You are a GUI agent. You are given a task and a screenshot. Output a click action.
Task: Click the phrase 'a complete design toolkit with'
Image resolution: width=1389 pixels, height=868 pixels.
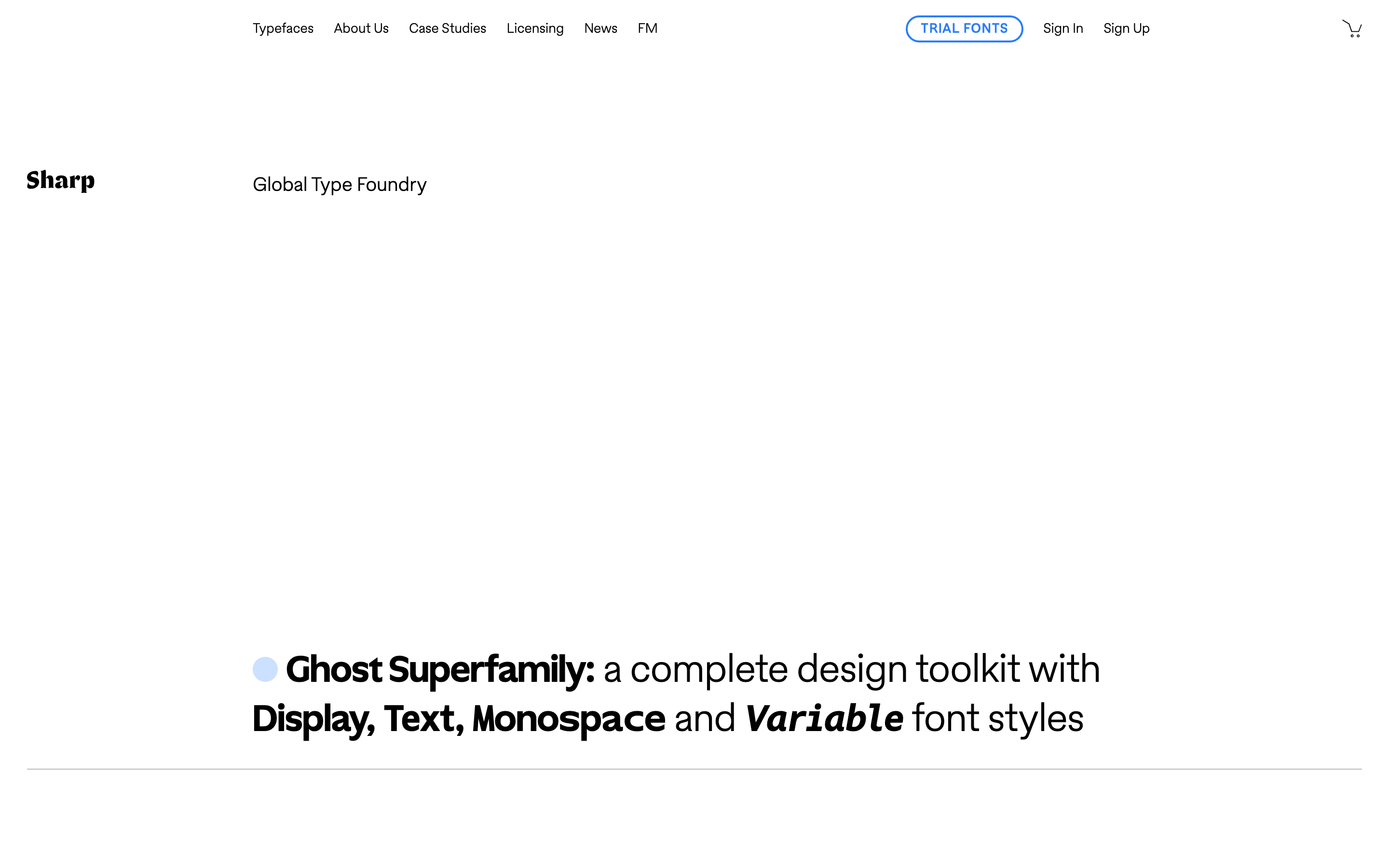852,670
